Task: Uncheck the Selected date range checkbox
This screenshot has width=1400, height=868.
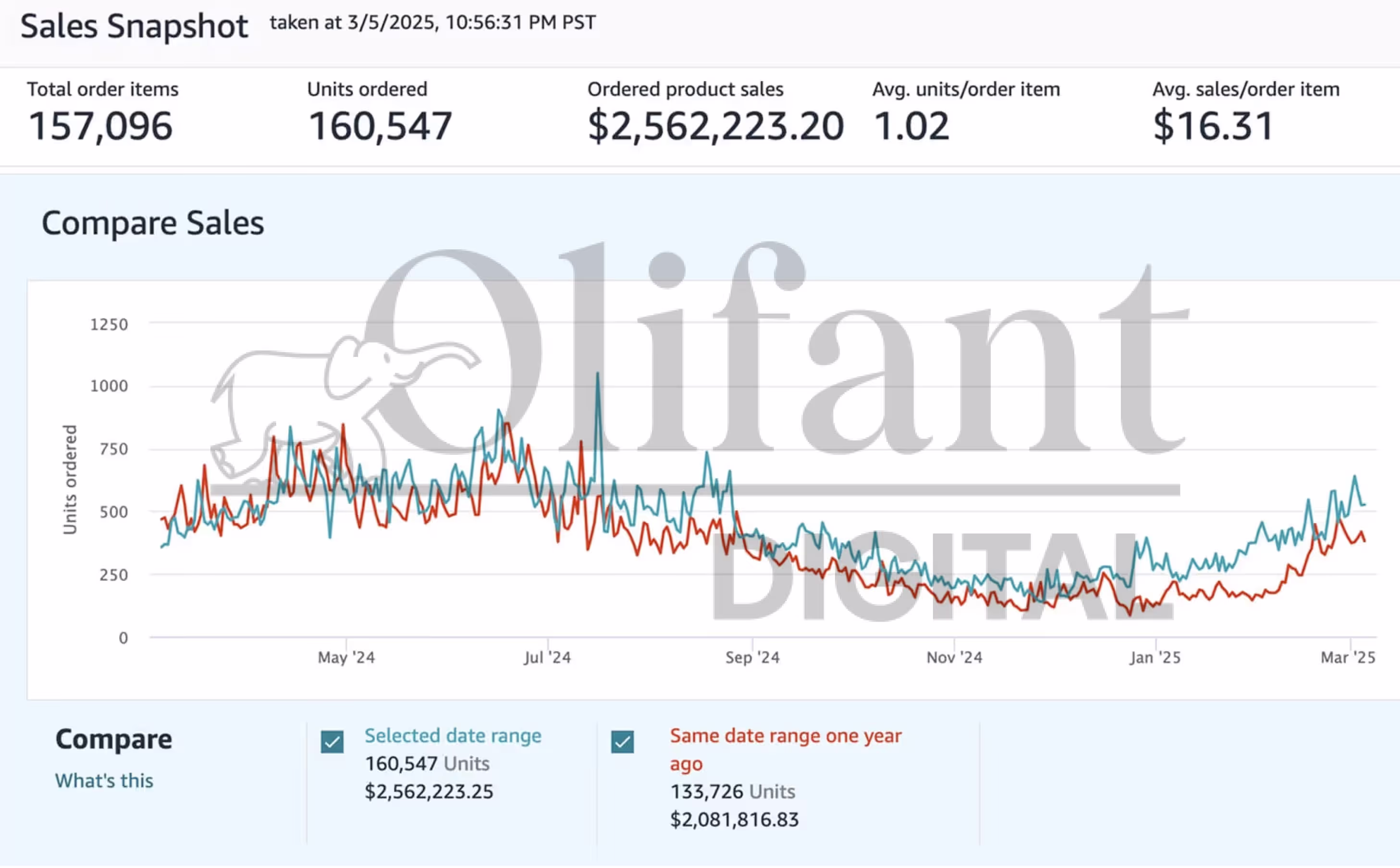Action: coord(332,742)
